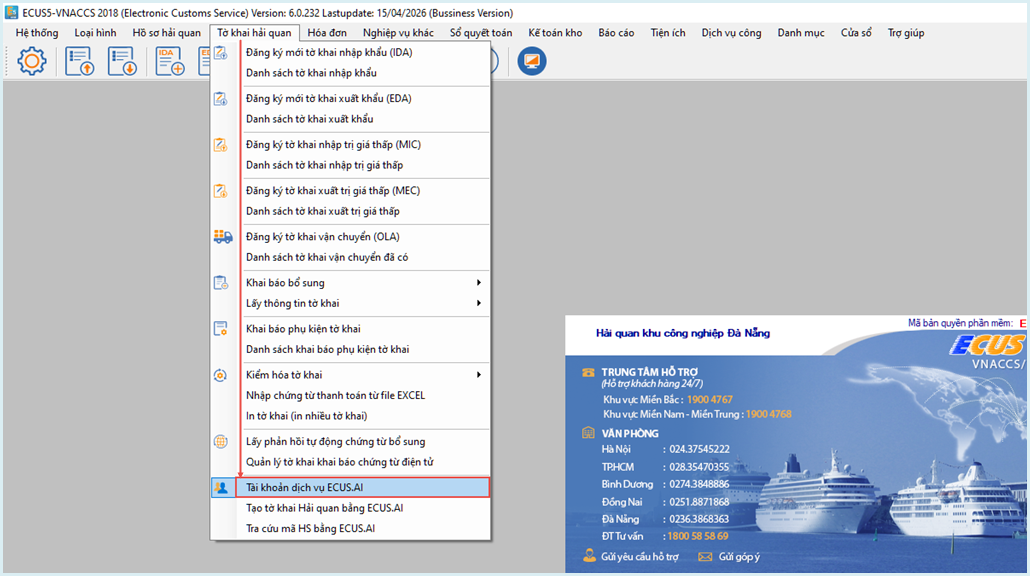
Task: Click the Hải quan khu công nghiệp Đà Nẵng header
Action: pyautogui.click(x=682, y=333)
